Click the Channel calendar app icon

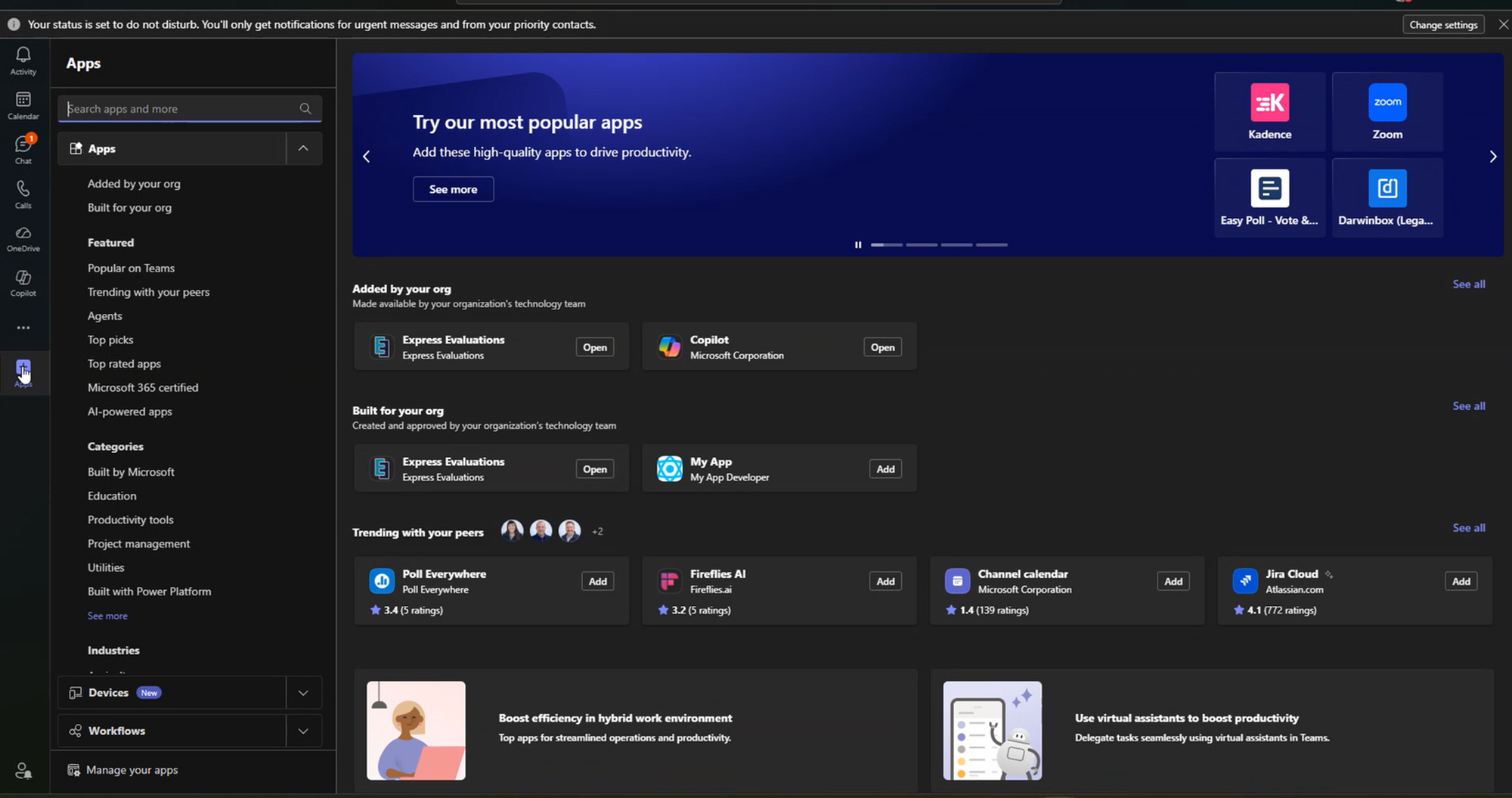tap(957, 581)
